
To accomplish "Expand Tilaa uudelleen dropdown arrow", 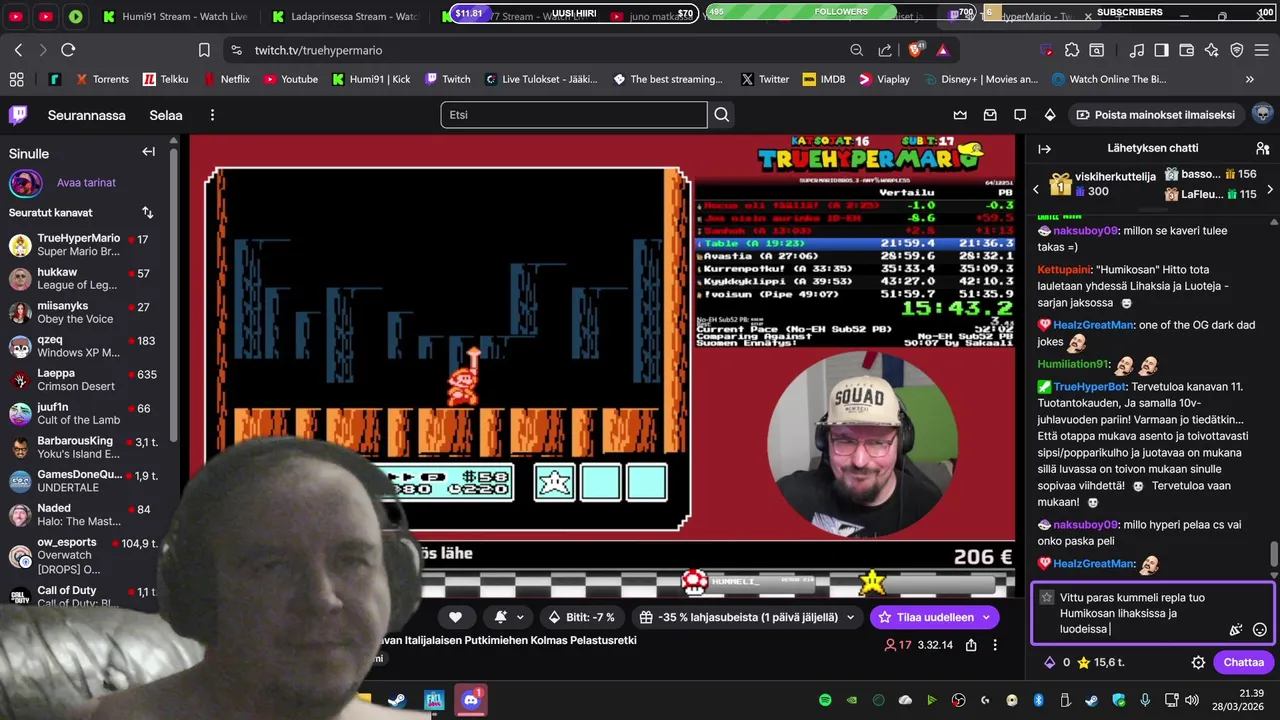I will tap(986, 617).
